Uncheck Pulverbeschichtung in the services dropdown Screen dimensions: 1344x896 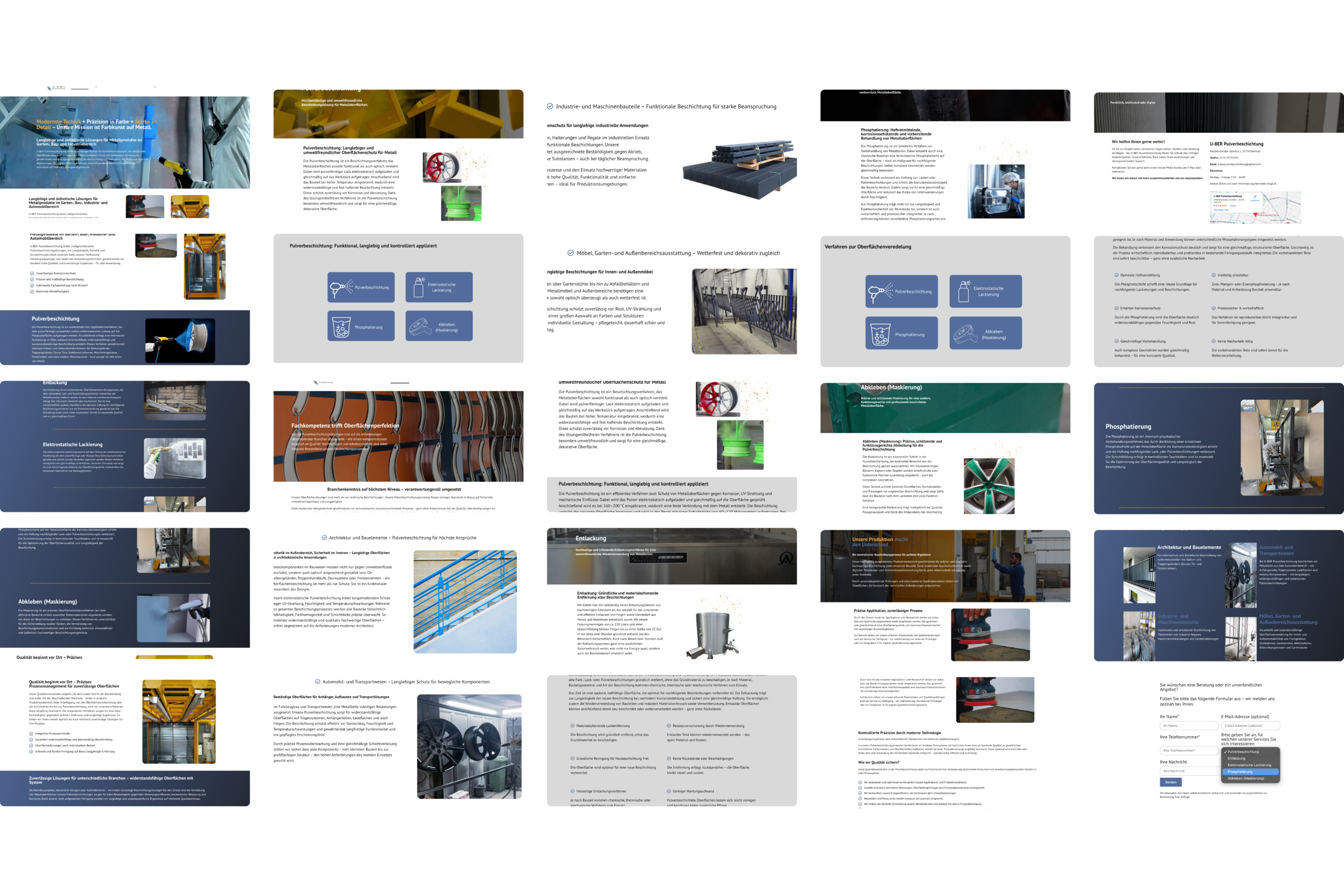[1243, 753]
